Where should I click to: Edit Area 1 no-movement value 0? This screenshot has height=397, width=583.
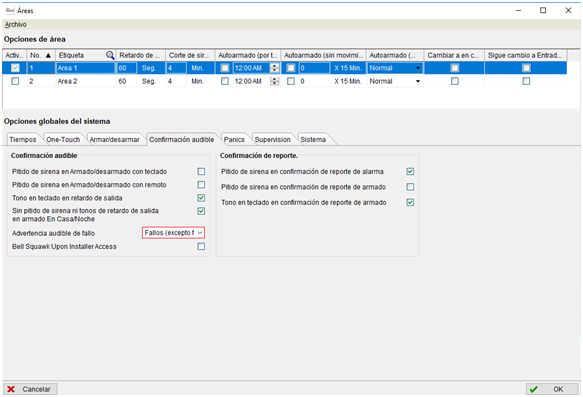pos(314,68)
